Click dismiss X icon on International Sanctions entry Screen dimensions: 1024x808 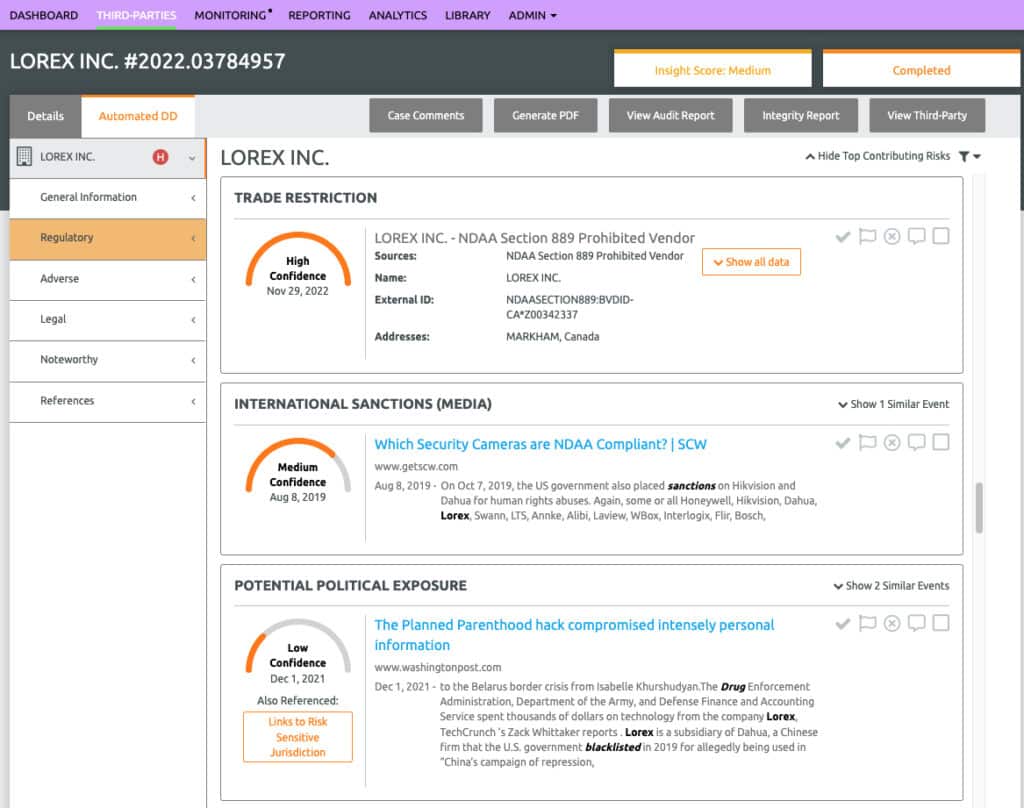tap(892, 443)
